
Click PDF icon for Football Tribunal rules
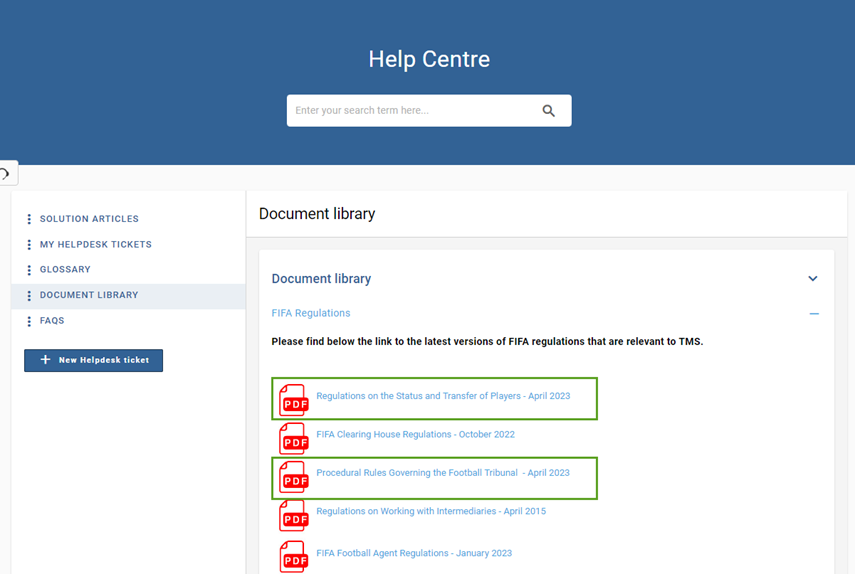294,477
